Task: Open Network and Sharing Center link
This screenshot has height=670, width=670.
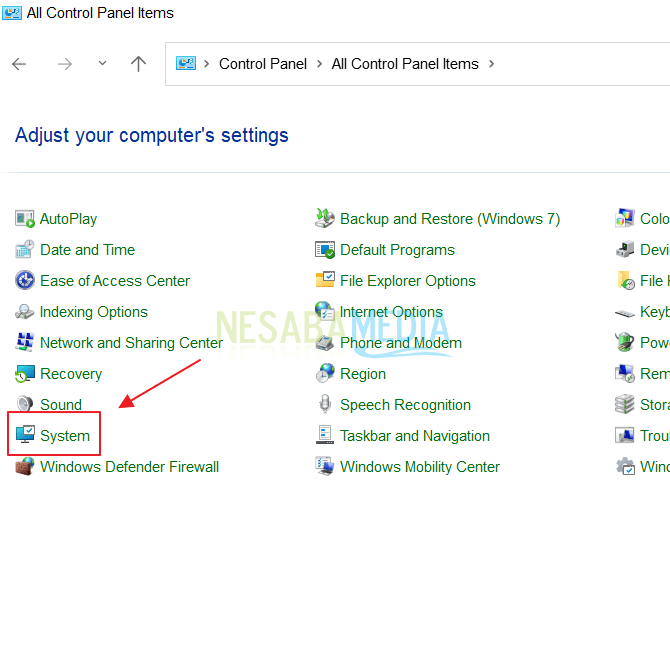Action: point(131,343)
